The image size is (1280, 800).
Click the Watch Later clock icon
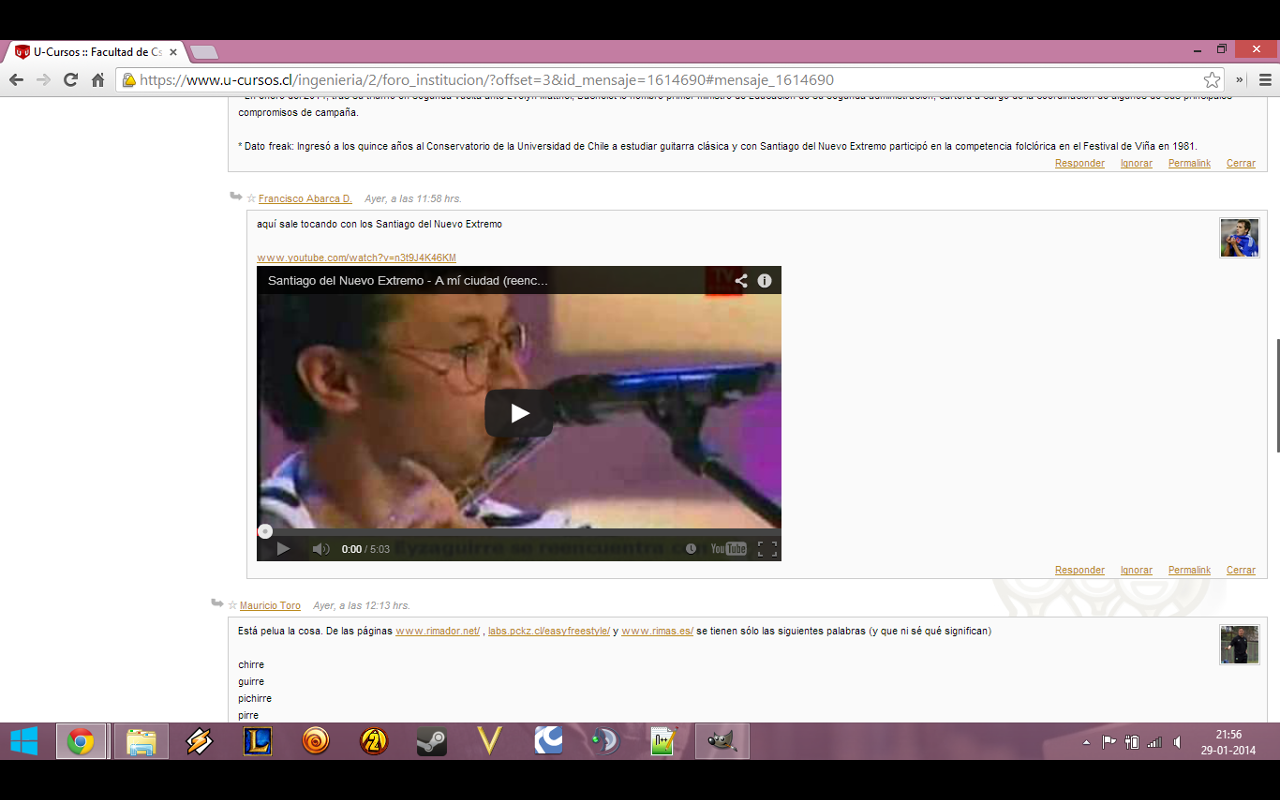tap(691, 549)
